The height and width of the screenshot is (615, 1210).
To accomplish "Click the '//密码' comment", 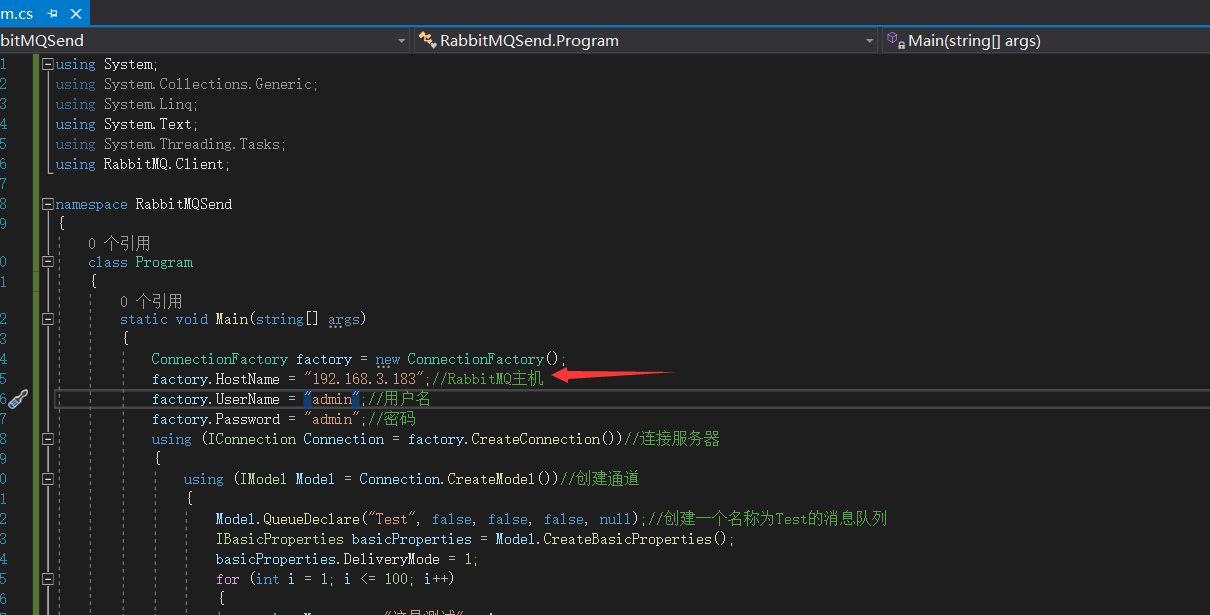I will point(391,419).
